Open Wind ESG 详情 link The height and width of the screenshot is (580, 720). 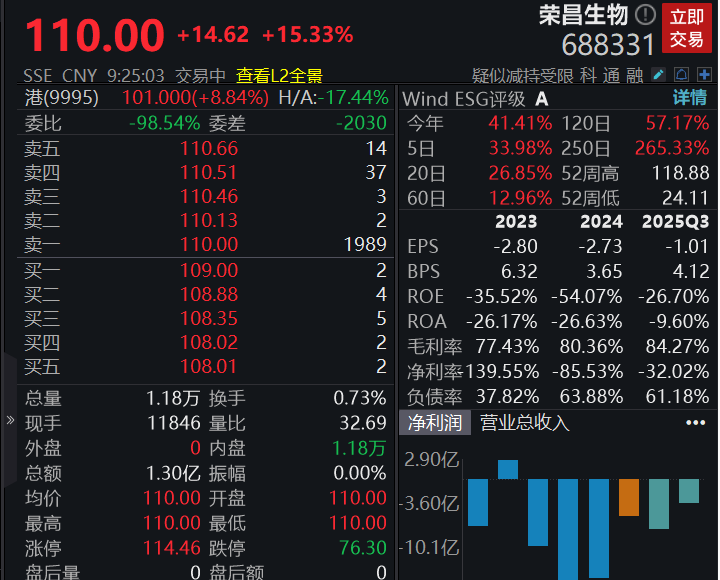tap(690, 98)
